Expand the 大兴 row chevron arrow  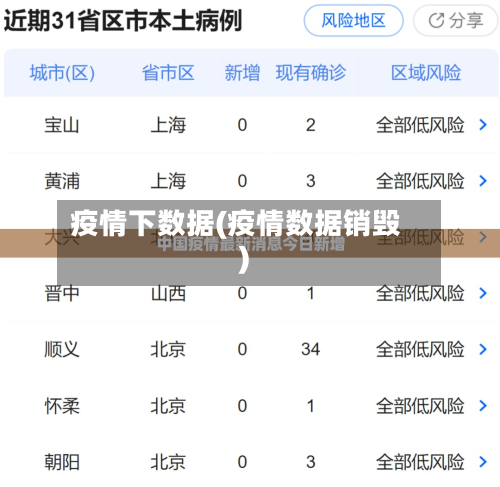tap(483, 237)
